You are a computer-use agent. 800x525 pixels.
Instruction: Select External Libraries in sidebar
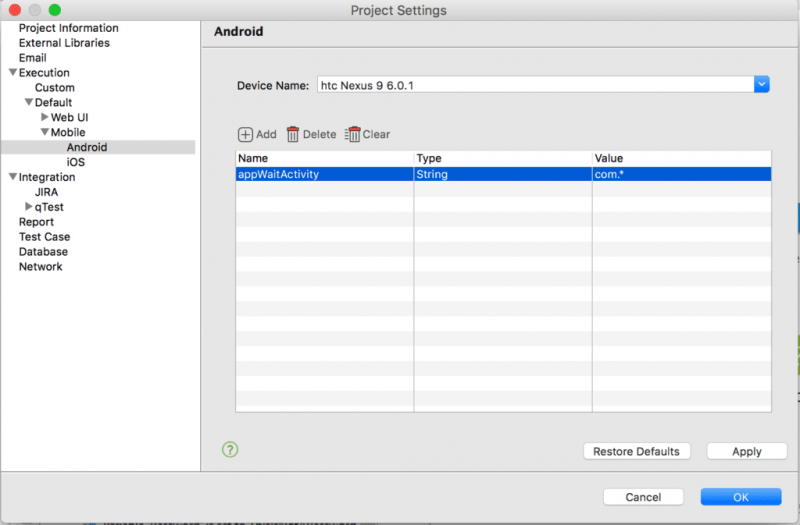[x=64, y=43]
